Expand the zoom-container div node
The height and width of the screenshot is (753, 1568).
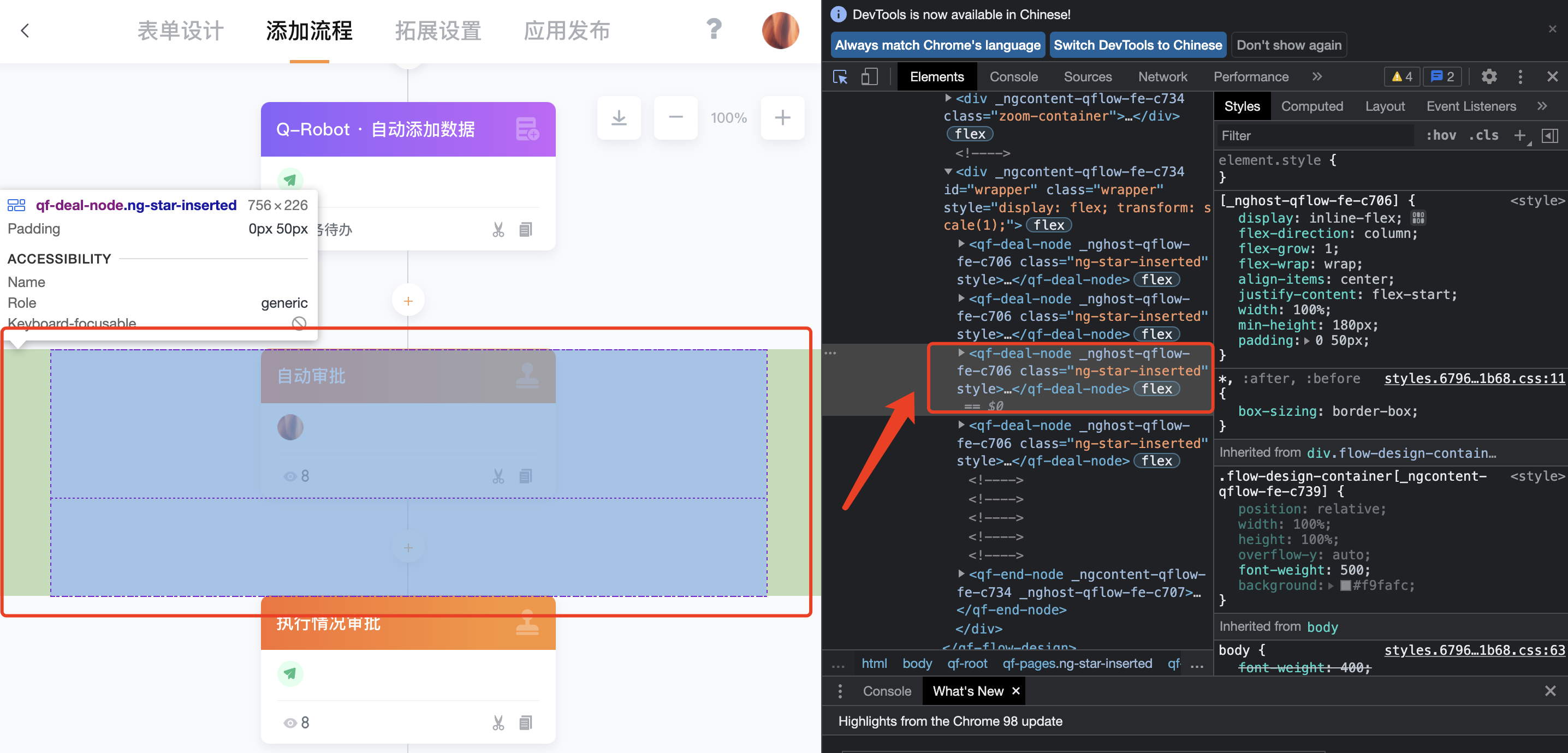[x=948, y=98]
